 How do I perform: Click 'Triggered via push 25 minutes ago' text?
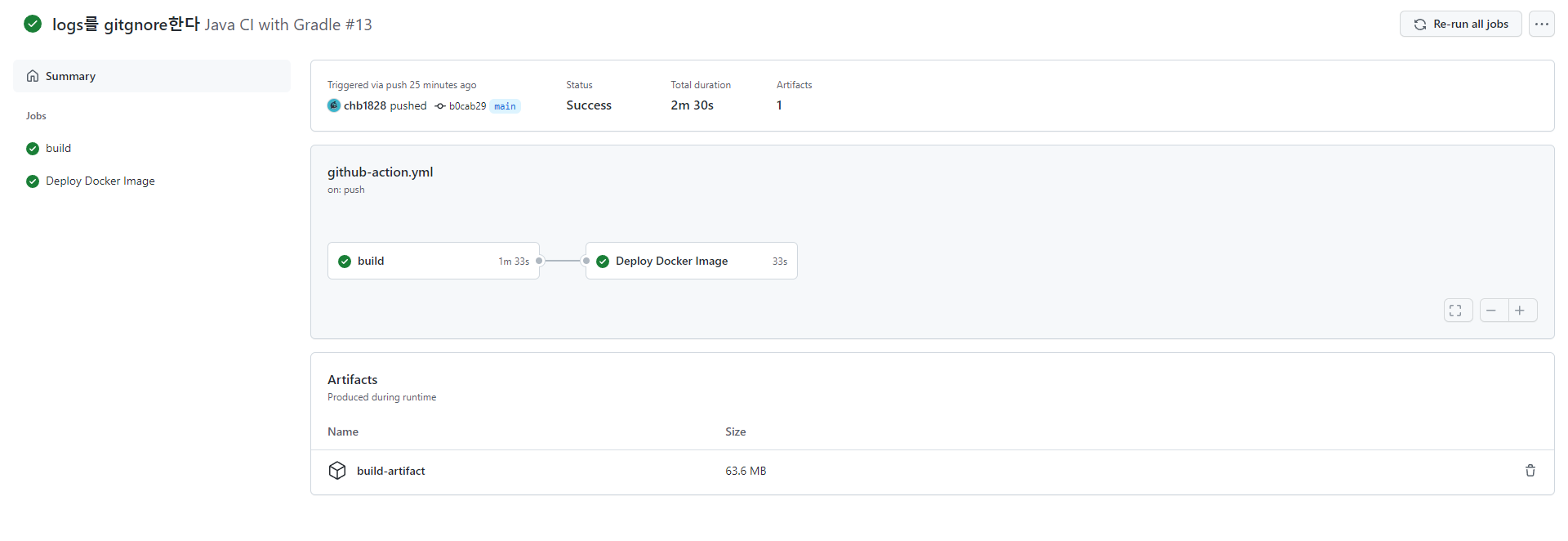click(402, 85)
